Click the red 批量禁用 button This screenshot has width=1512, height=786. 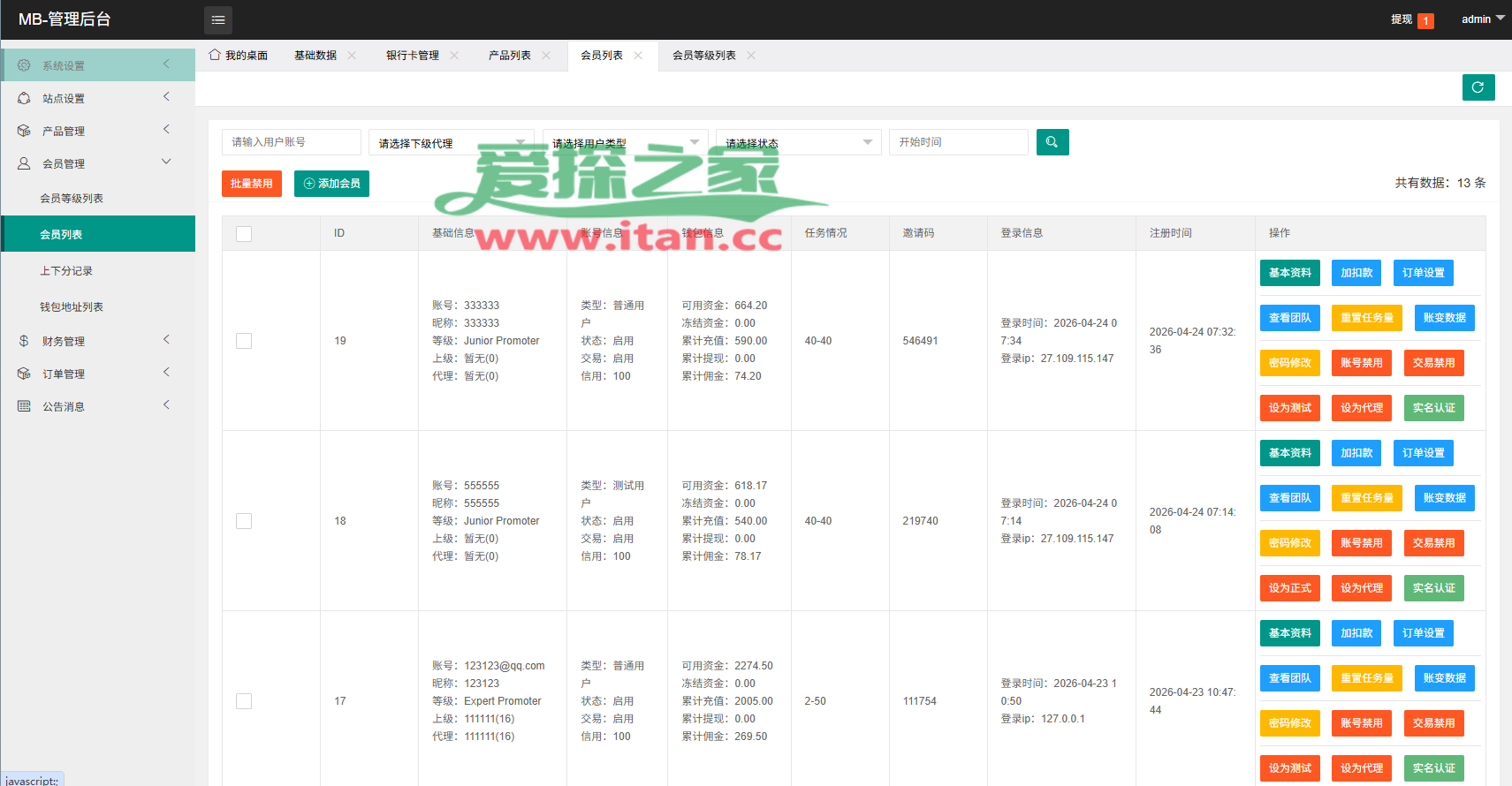coord(252,184)
